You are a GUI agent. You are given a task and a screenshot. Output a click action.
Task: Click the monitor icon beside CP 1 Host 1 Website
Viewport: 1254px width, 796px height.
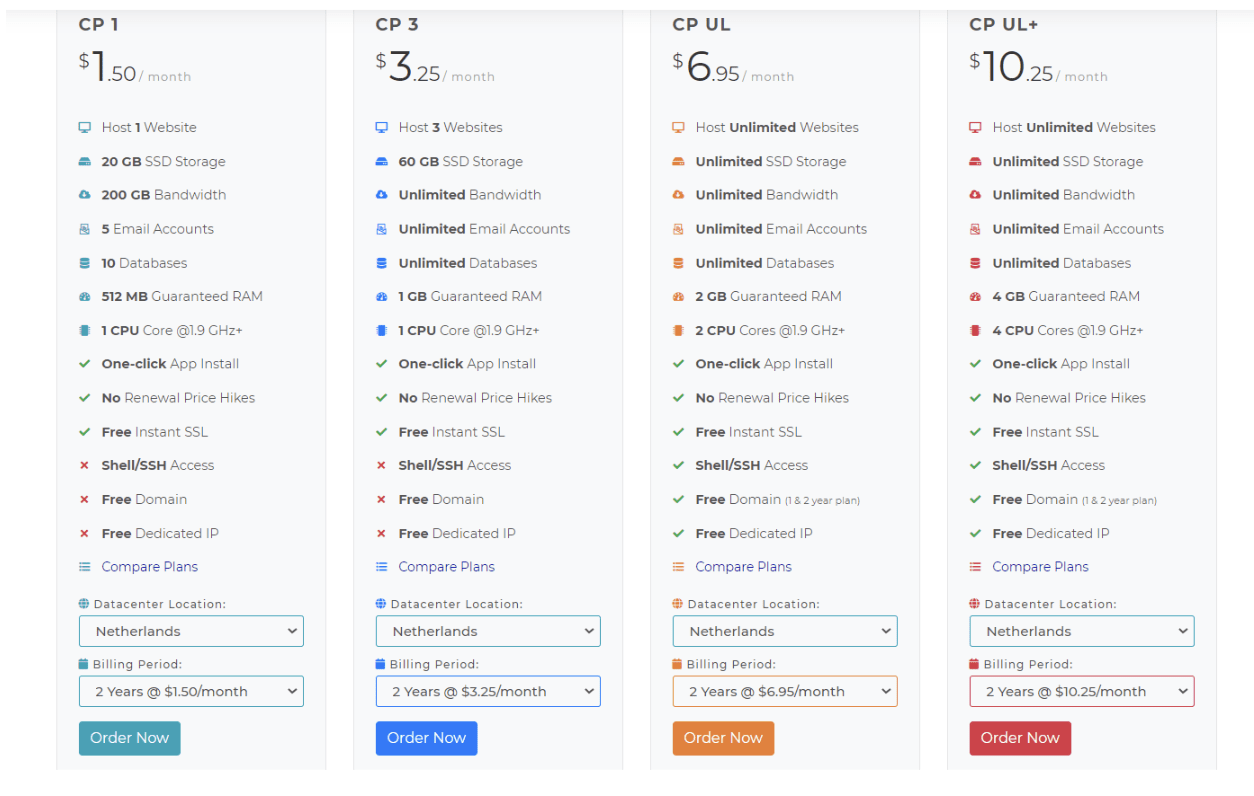click(85, 128)
